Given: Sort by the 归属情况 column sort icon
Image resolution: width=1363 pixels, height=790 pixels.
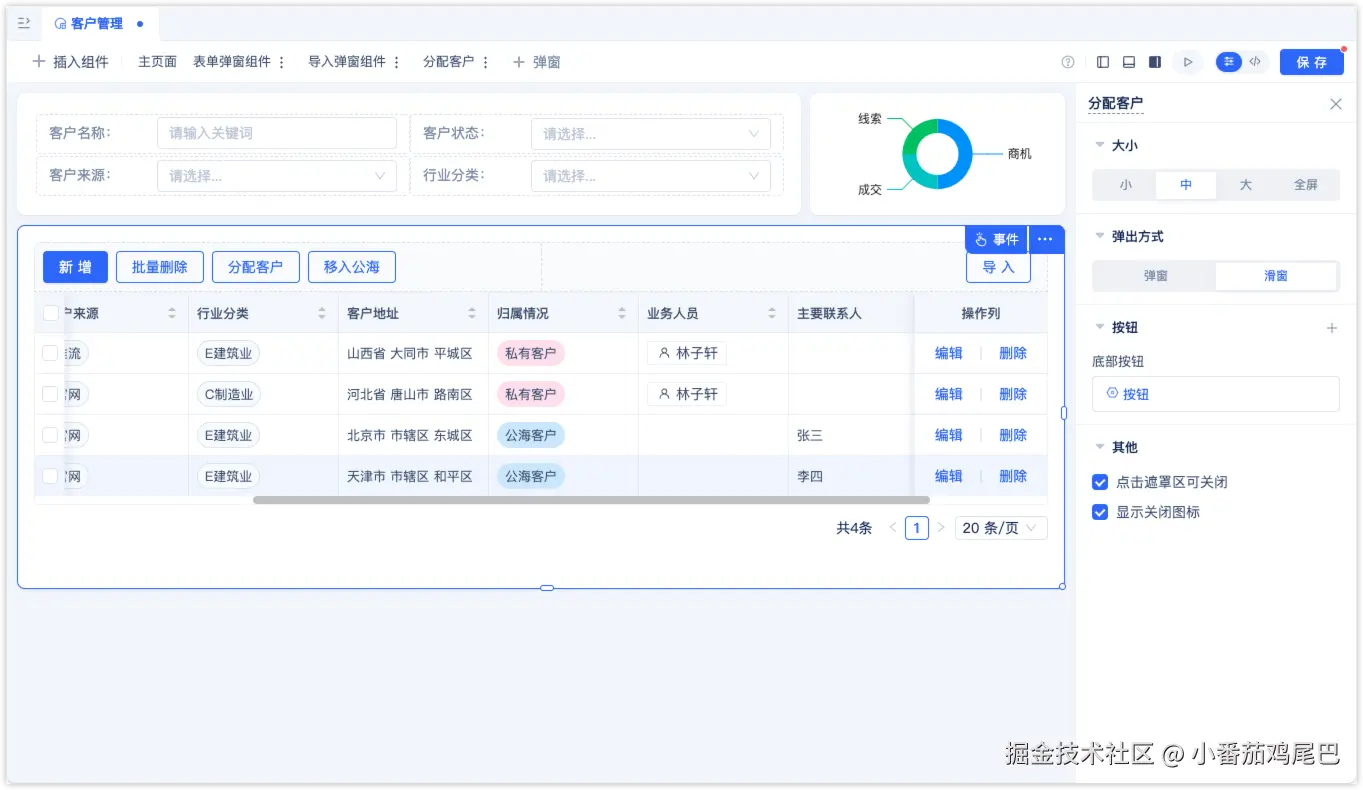Looking at the screenshot, I should (622, 313).
